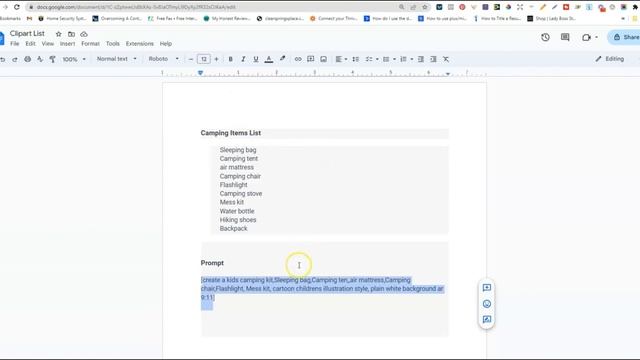Viewport: 640px width, 360px height.
Task: Click the Camping Items List heading
Action: [231, 133]
